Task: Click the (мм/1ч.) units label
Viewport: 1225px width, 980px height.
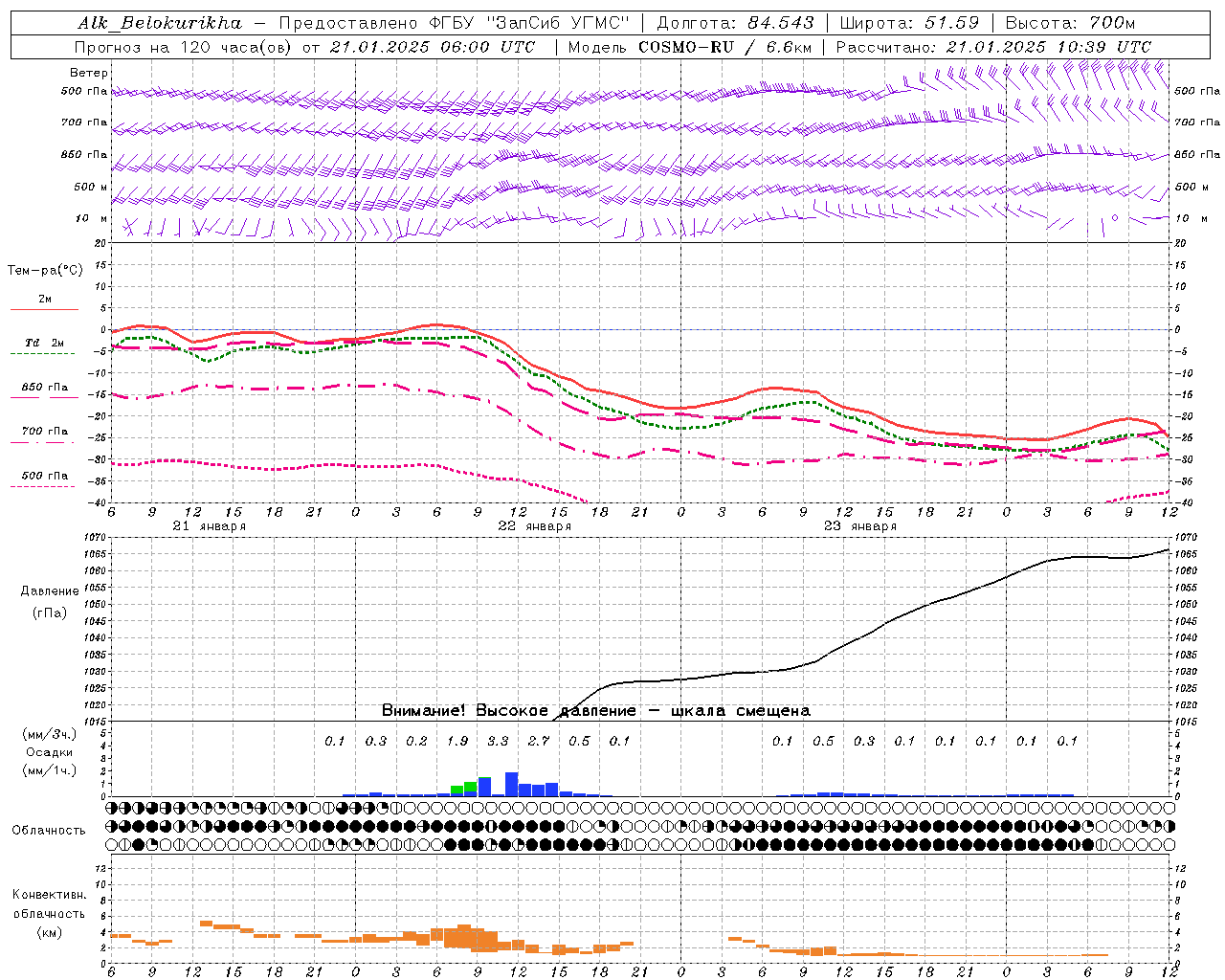Action: tap(49, 770)
